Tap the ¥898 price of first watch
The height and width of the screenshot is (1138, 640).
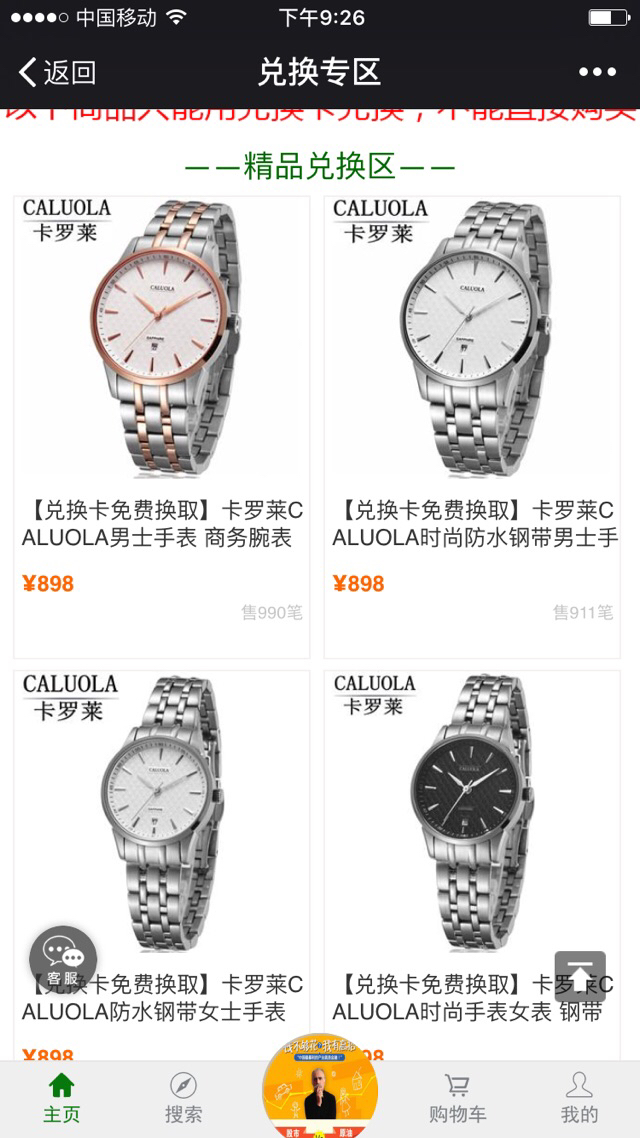point(48,584)
